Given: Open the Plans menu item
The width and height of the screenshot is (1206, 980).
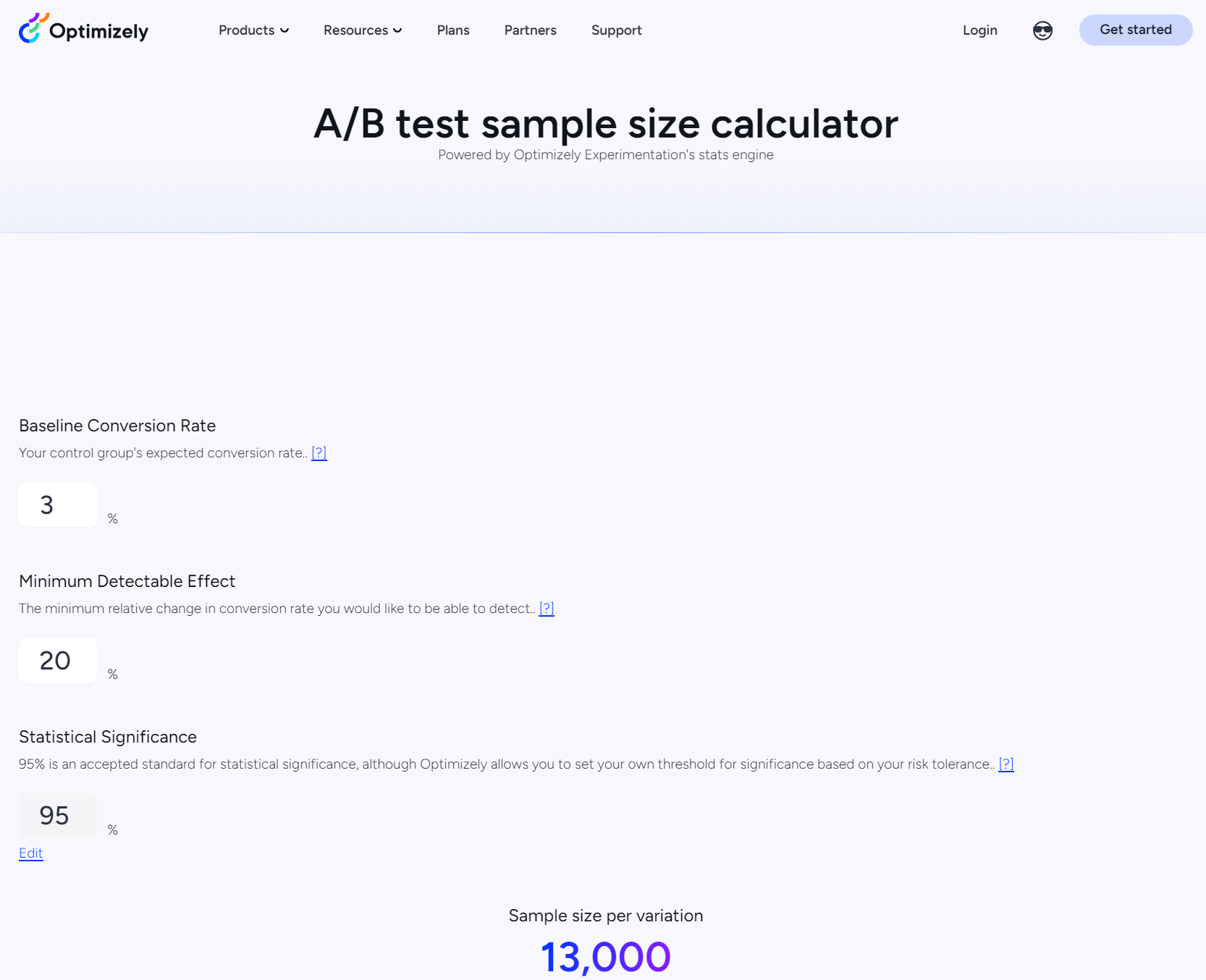Looking at the screenshot, I should tap(453, 30).
